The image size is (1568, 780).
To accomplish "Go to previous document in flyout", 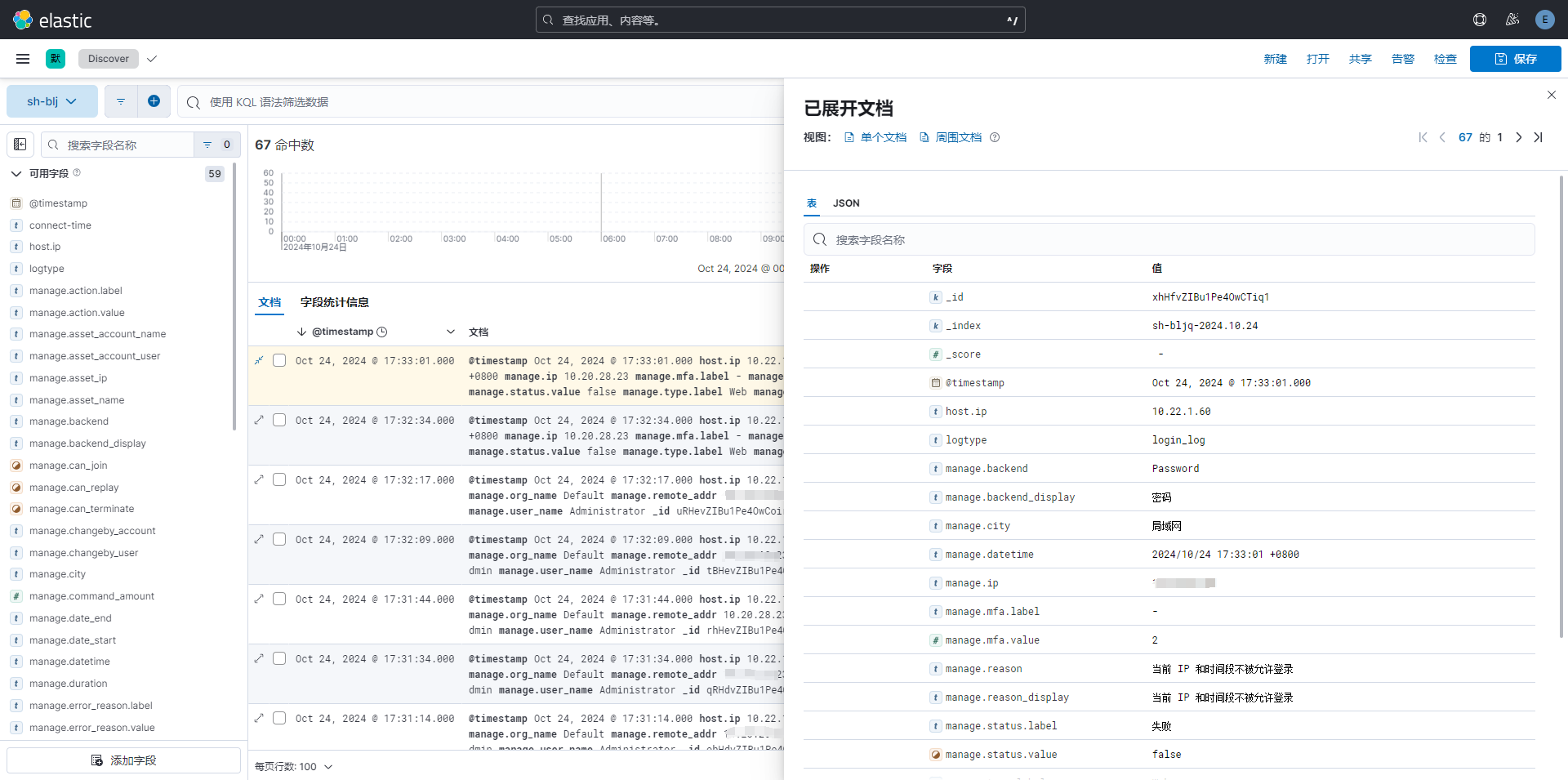I will [x=1442, y=137].
